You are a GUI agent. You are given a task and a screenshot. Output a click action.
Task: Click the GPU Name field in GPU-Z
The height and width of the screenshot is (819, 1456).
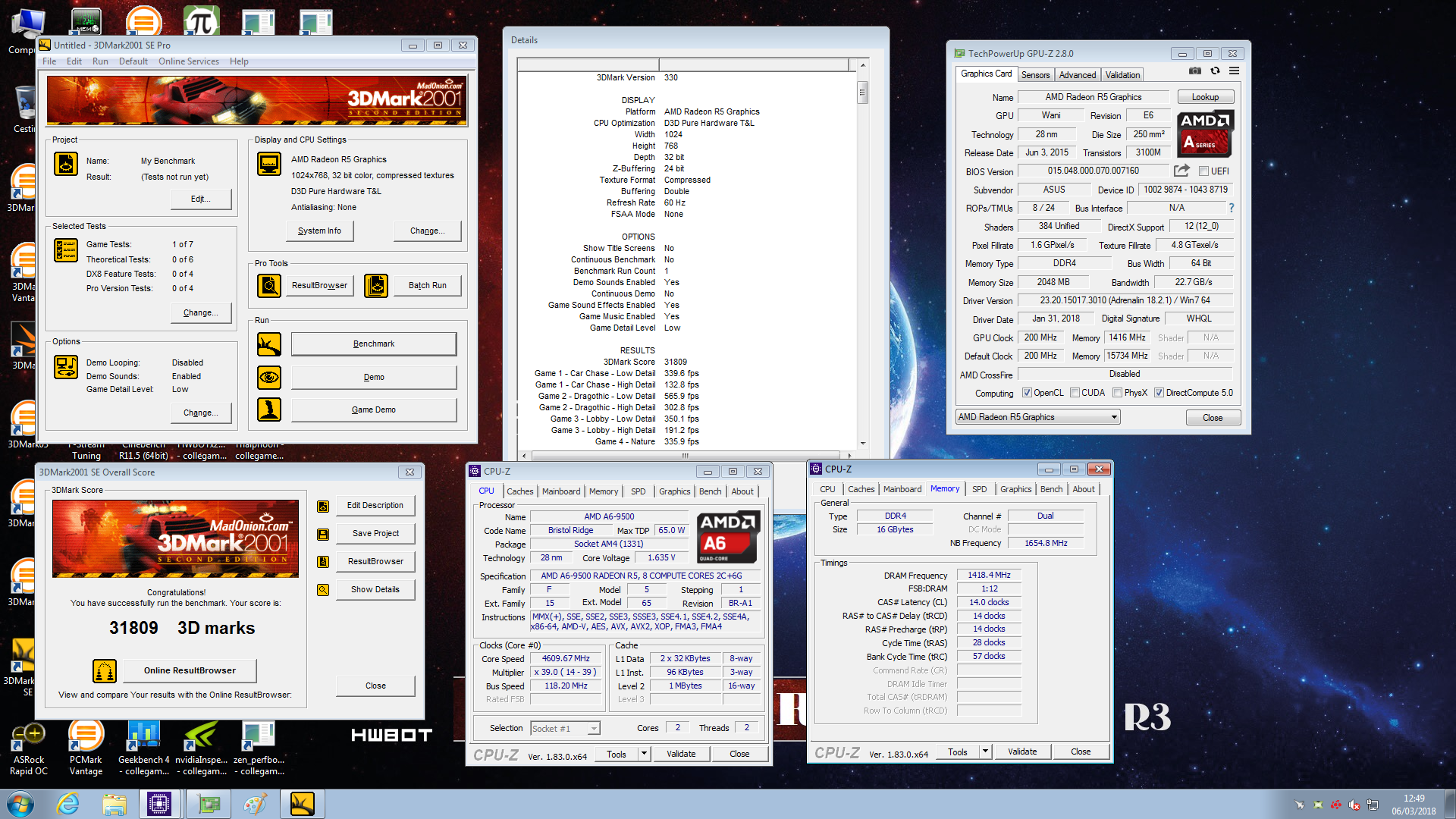tap(1093, 97)
